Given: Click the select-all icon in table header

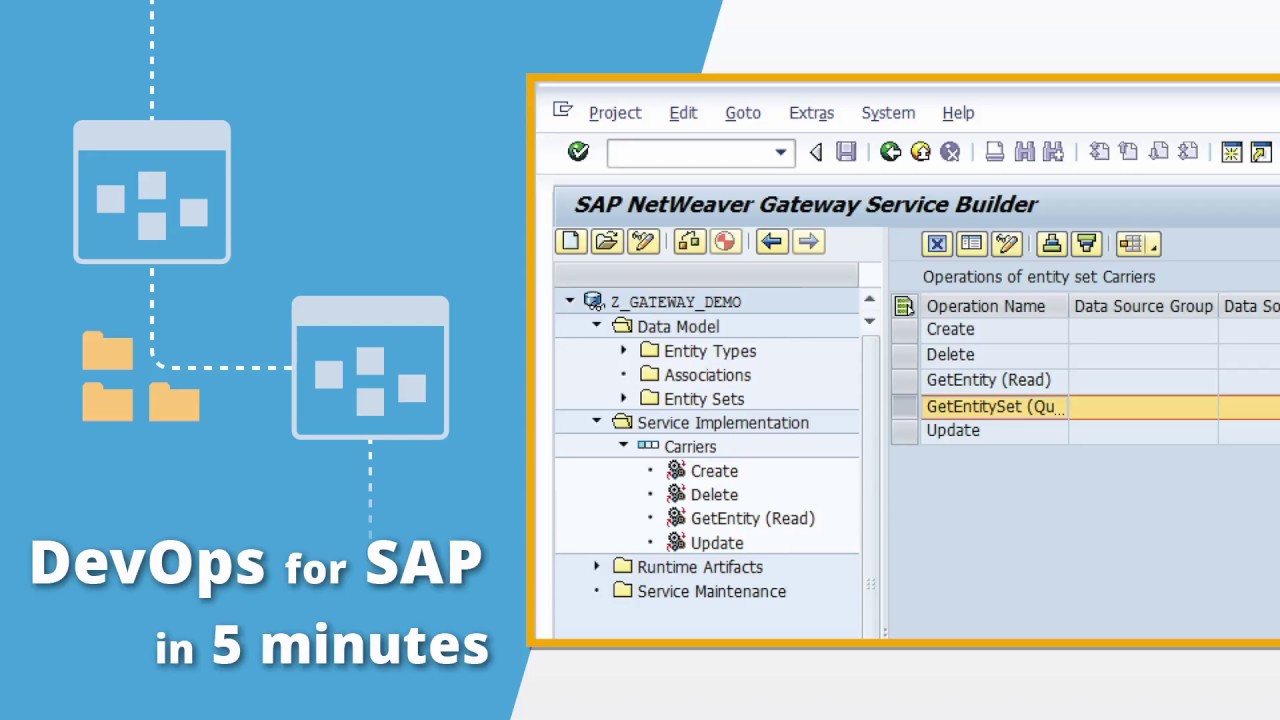Looking at the screenshot, I should [x=904, y=306].
